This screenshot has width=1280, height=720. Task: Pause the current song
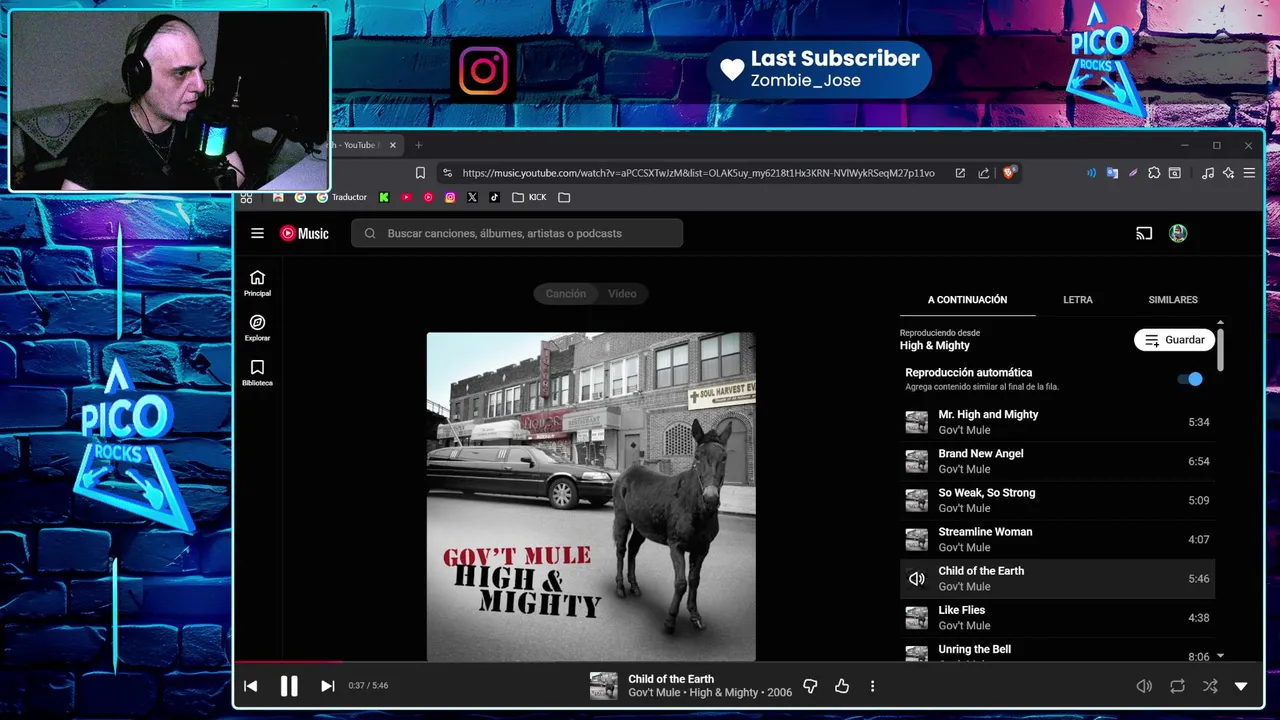[289, 686]
